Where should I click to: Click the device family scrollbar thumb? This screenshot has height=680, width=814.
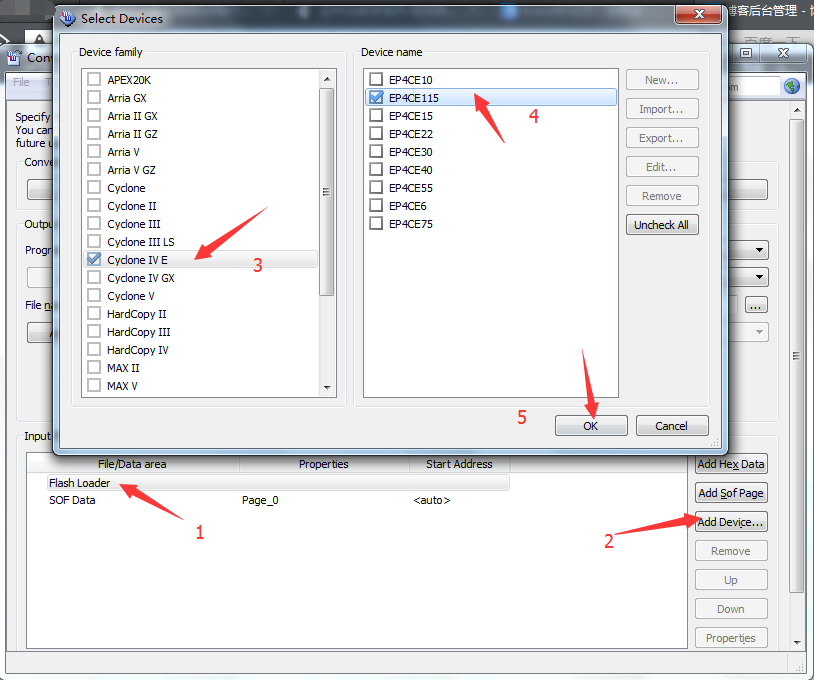327,192
